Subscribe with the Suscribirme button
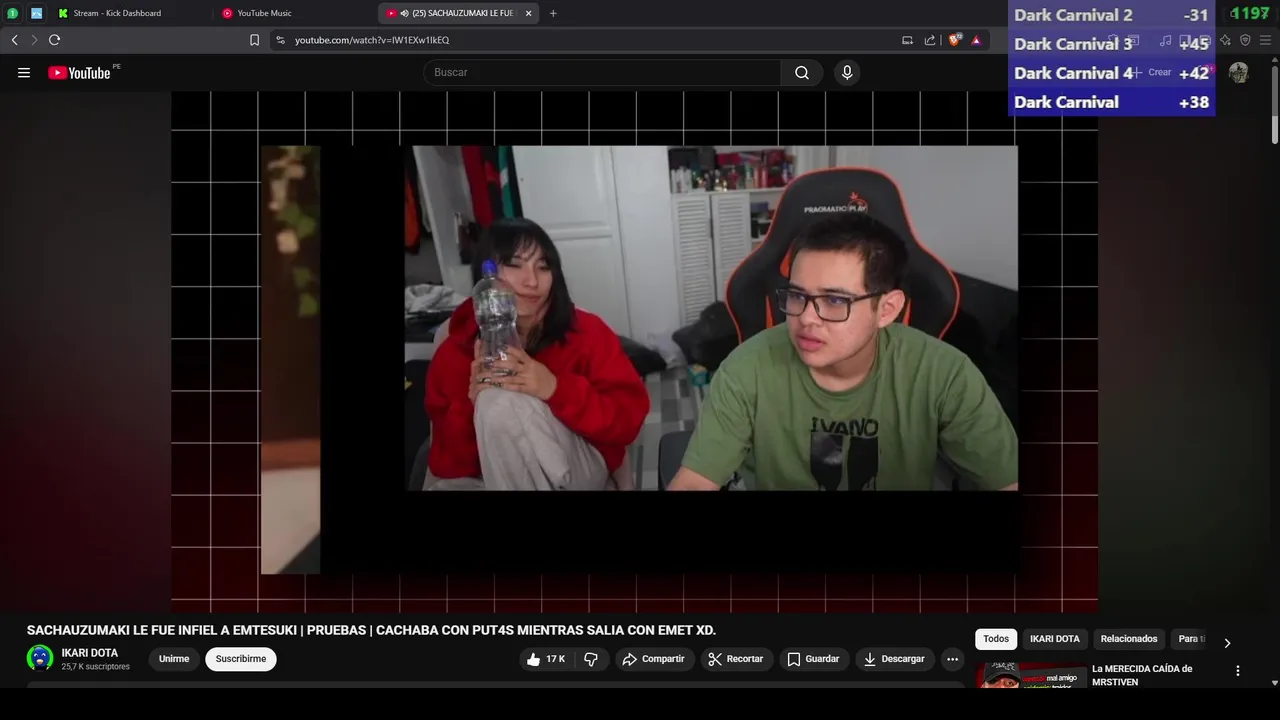Viewport: 1280px width, 720px height. tap(241, 659)
